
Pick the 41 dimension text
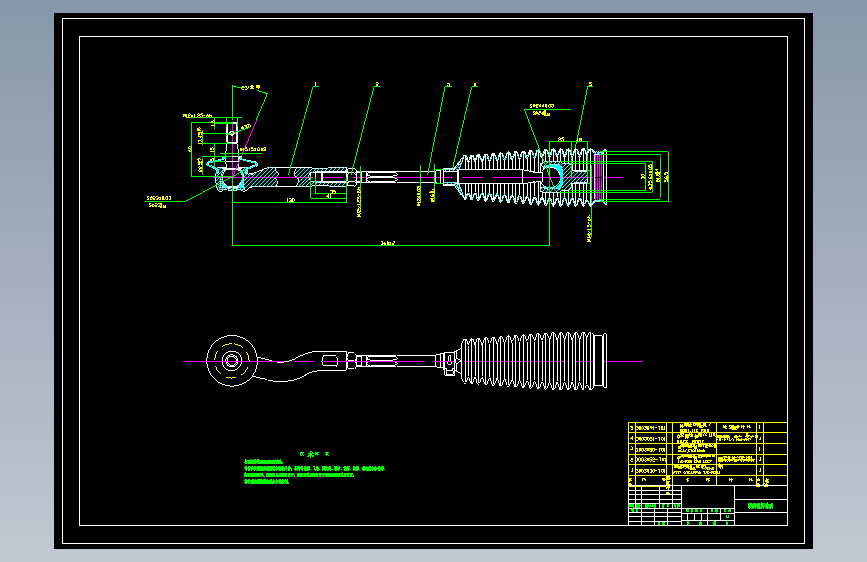(330, 195)
